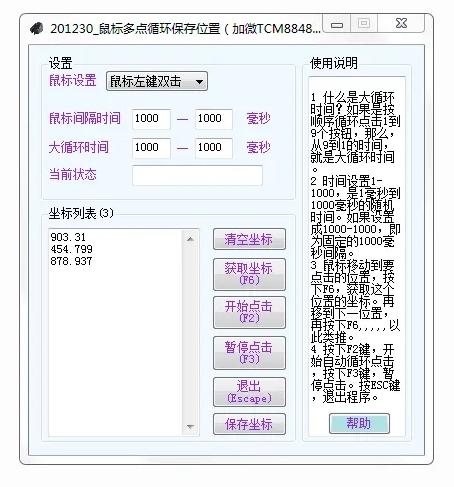Click the second 鼠标间隔时间 value field
The image size is (454, 487).
coord(214,119)
